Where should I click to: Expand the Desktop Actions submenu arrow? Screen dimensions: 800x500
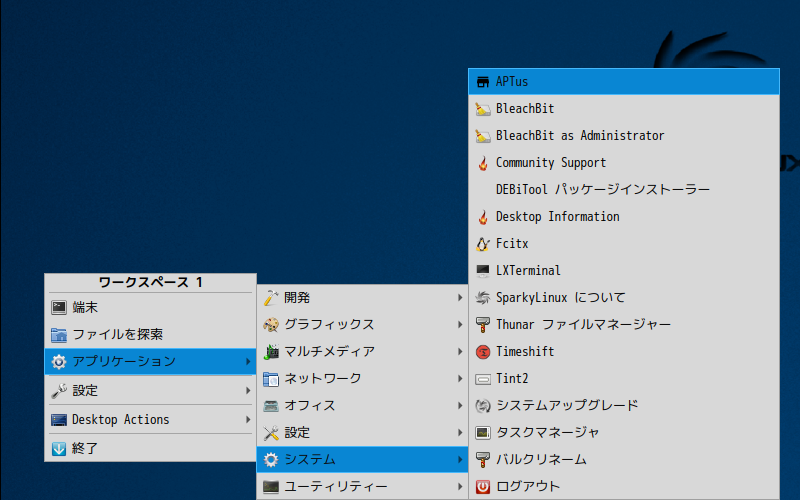pyautogui.click(x=248, y=419)
